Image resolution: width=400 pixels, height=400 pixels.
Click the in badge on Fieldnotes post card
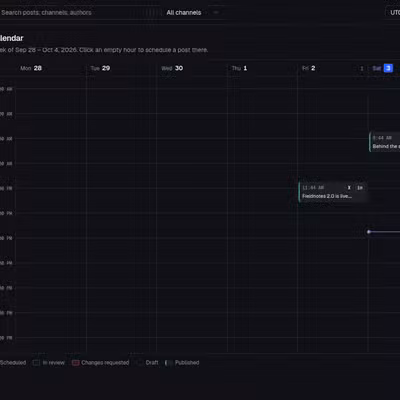[x=360, y=188]
